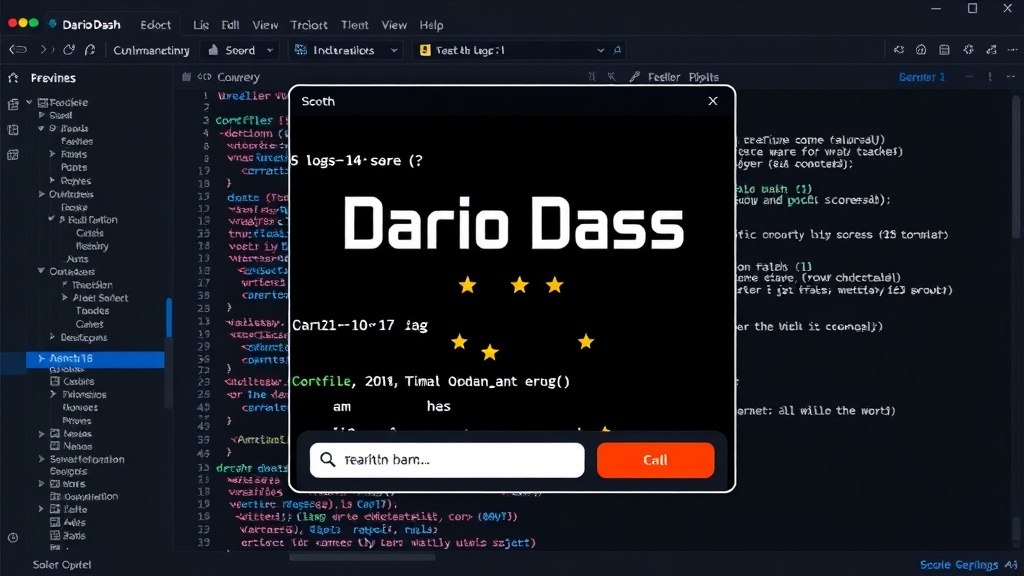
Task: Click the sidebar blue vertical scrollbar
Action: (169, 318)
